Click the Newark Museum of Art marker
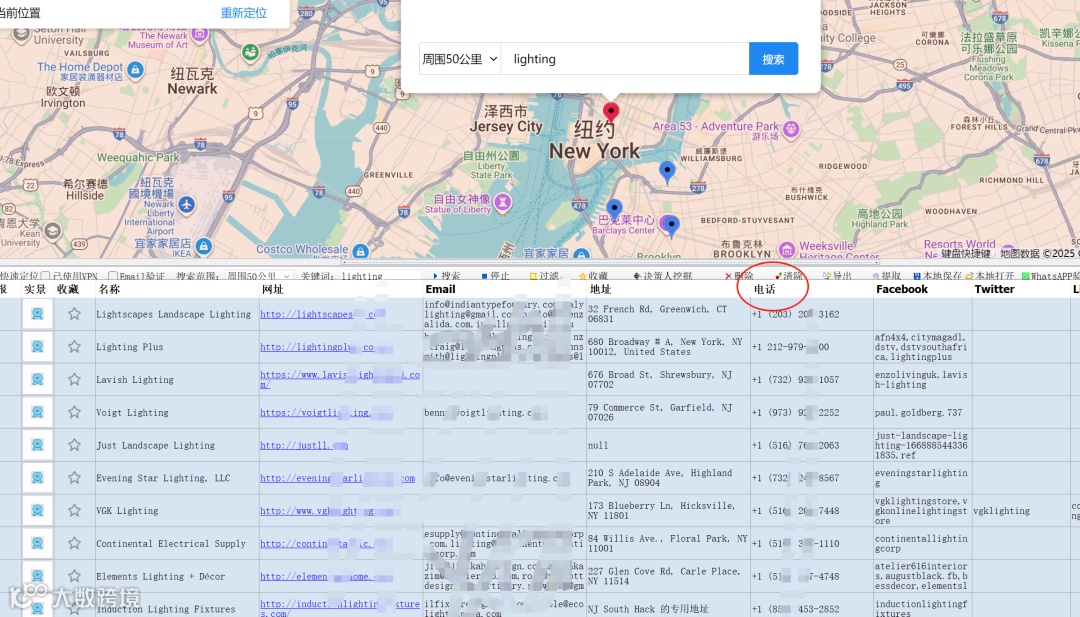 coord(200,34)
